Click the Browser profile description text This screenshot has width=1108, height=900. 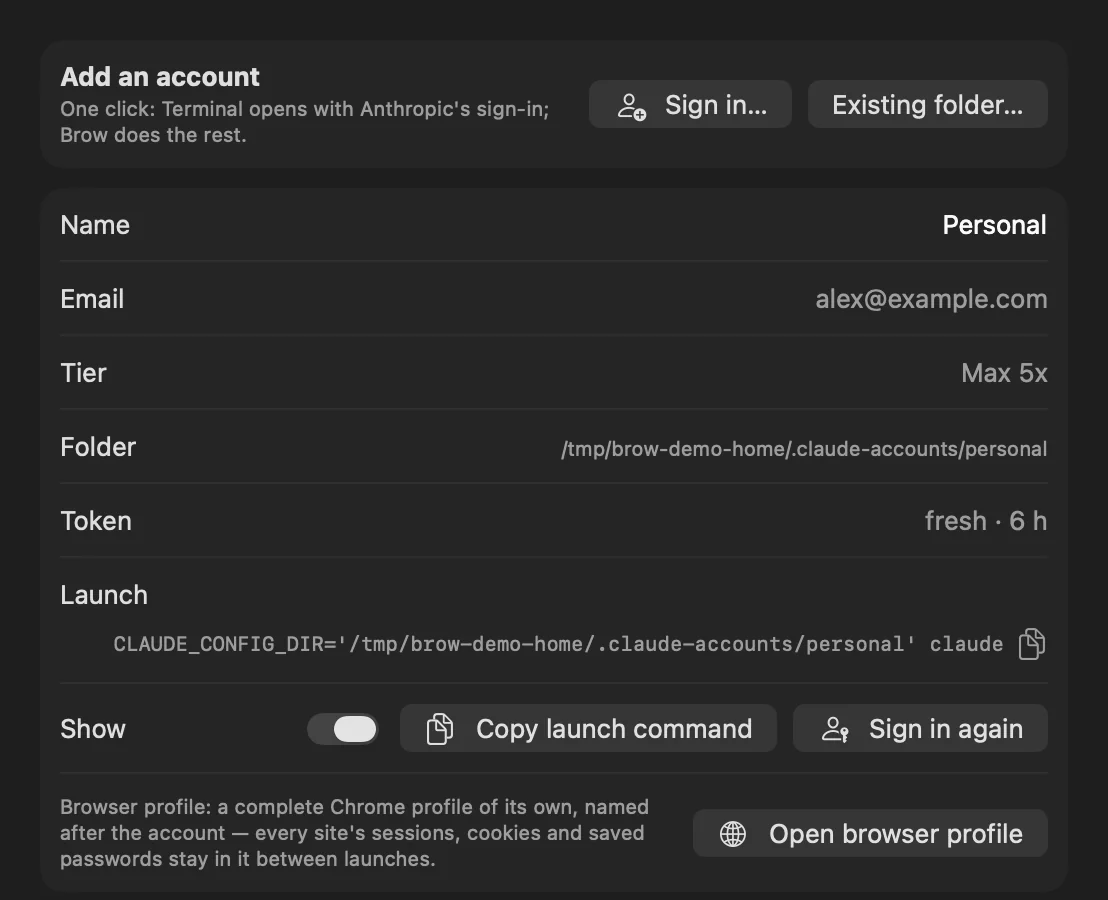point(354,833)
